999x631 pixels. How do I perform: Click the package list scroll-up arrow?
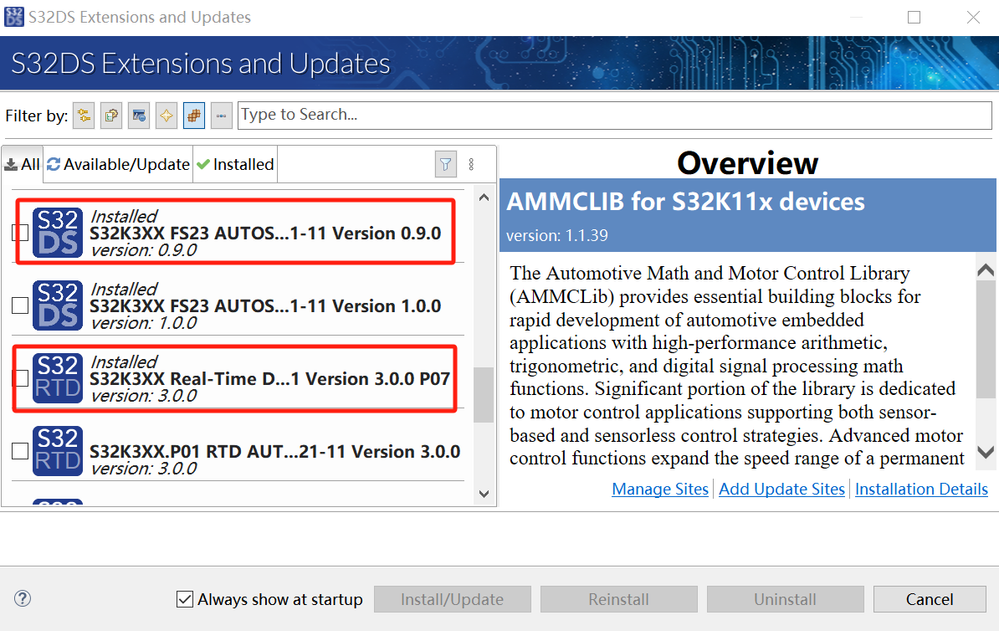484,198
